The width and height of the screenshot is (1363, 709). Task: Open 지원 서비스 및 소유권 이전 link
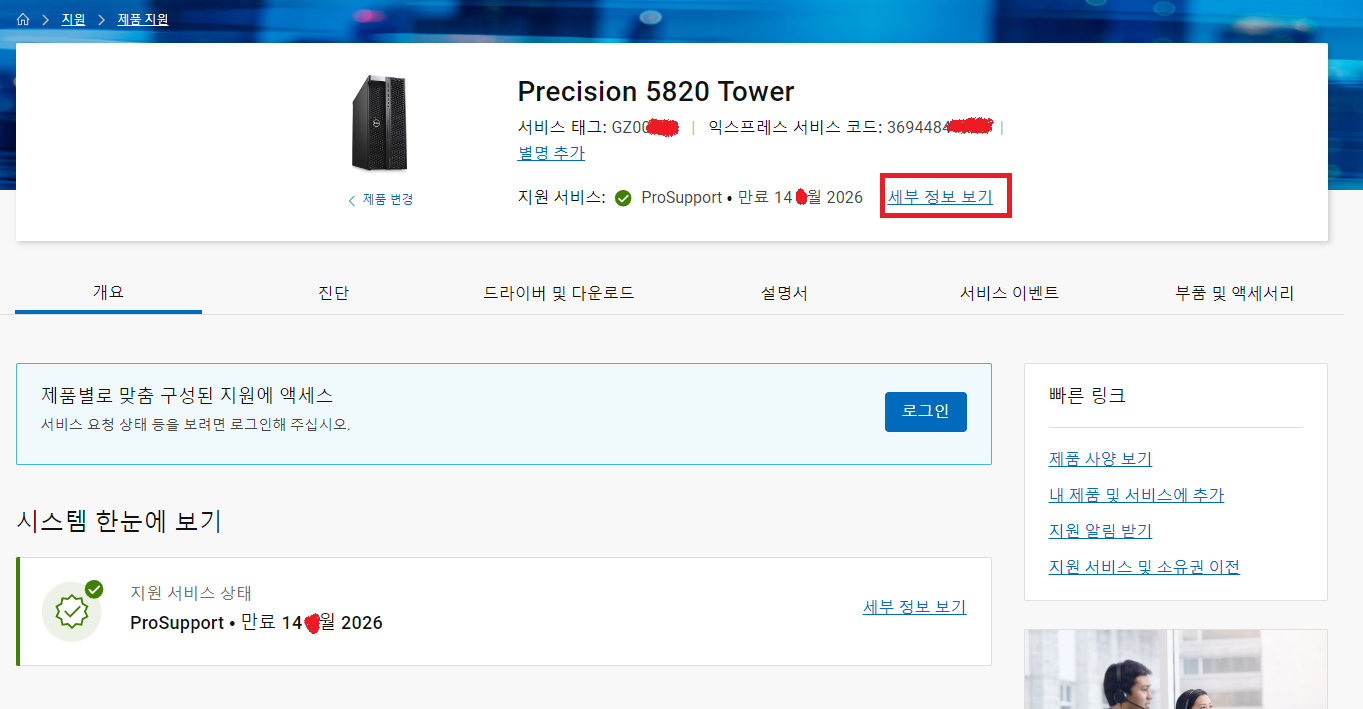click(x=1144, y=567)
